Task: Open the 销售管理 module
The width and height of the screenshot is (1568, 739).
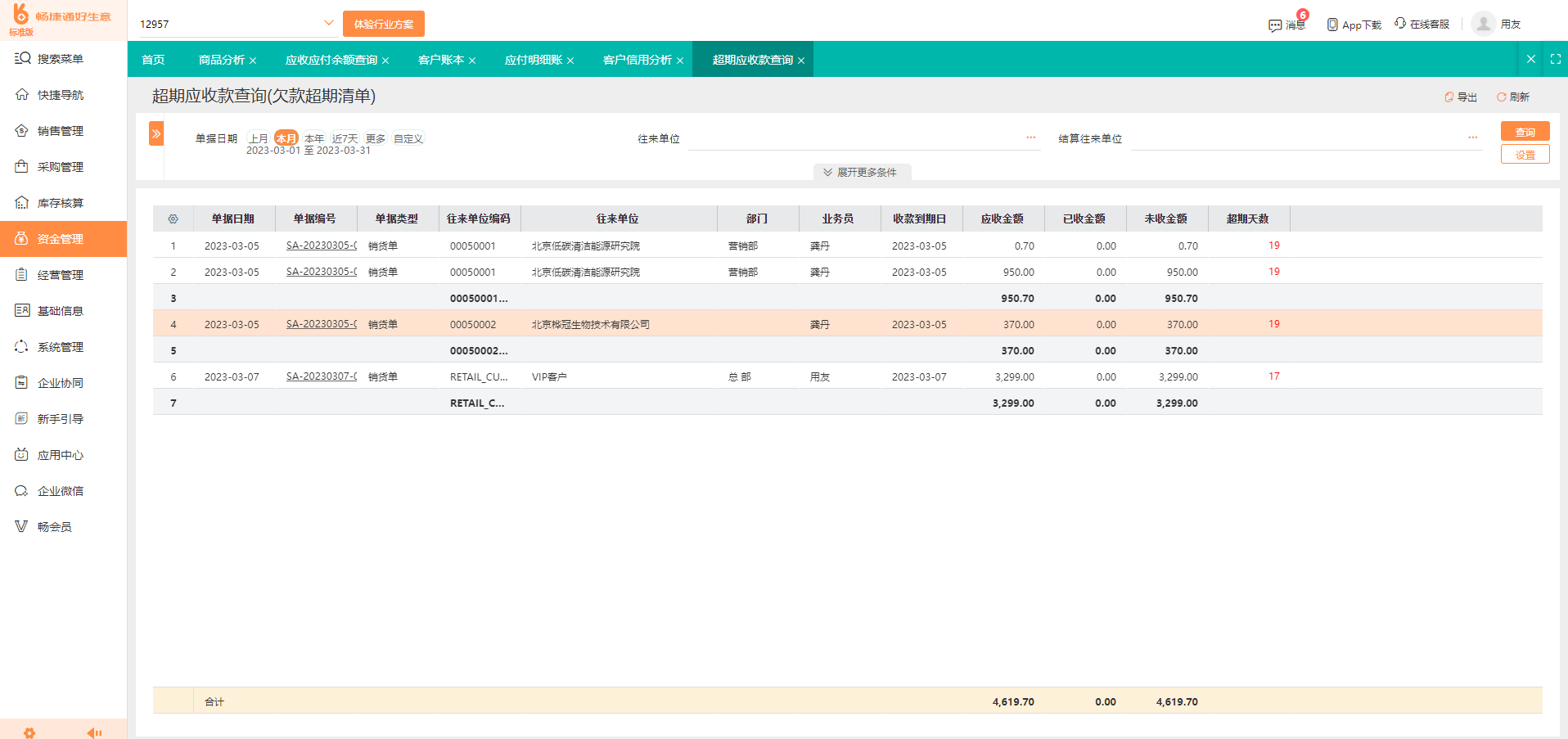Action: point(51,130)
